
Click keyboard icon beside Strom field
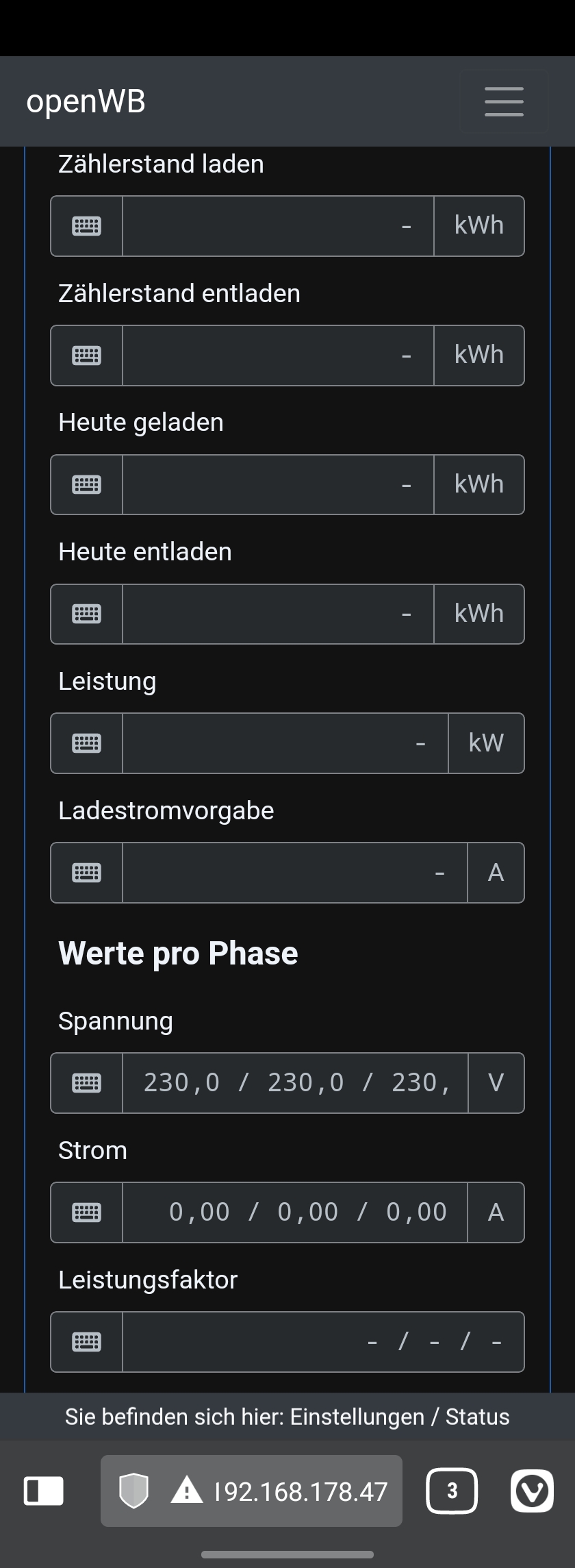point(87,1212)
